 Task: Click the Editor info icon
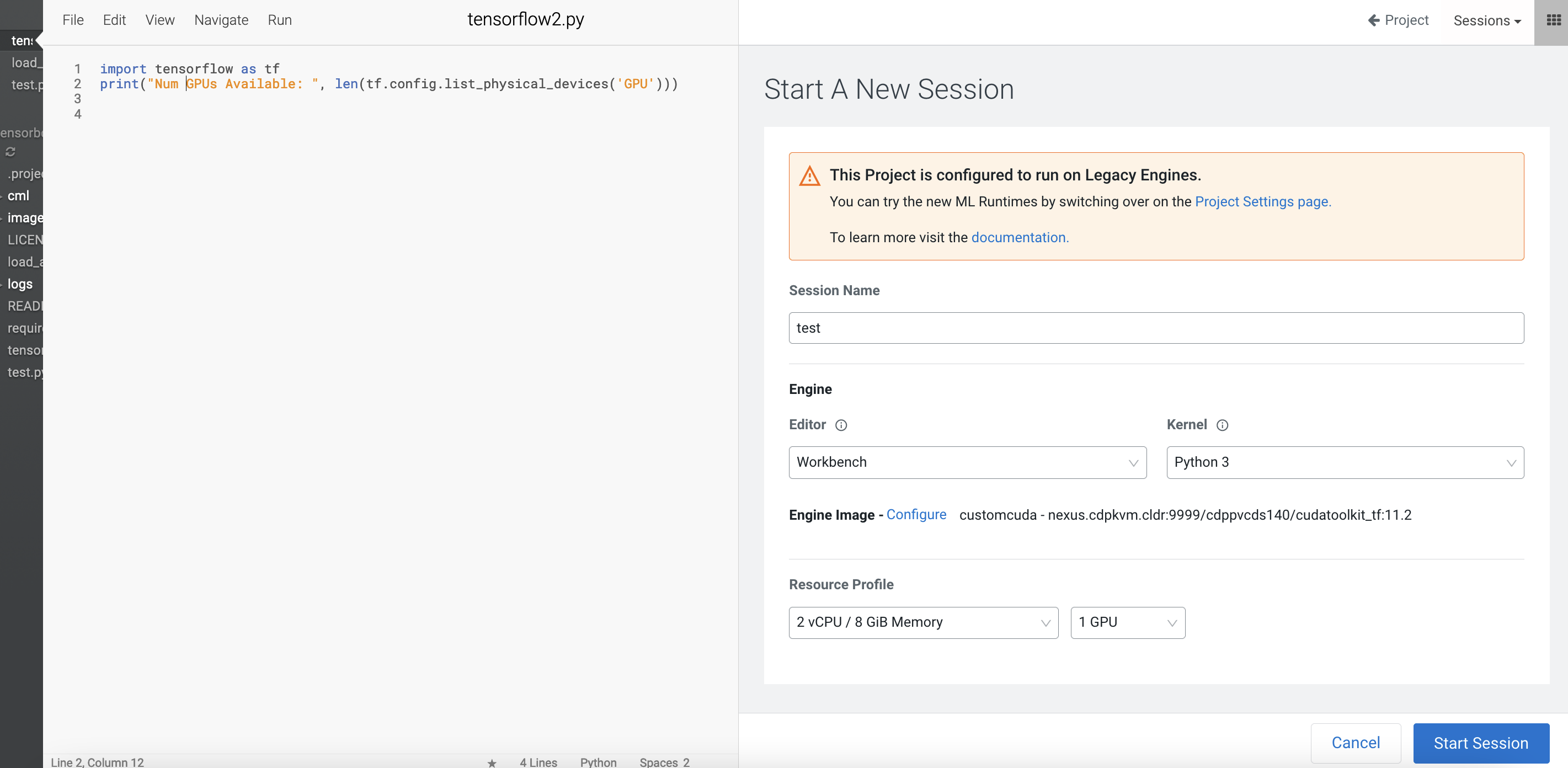[841, 425]
